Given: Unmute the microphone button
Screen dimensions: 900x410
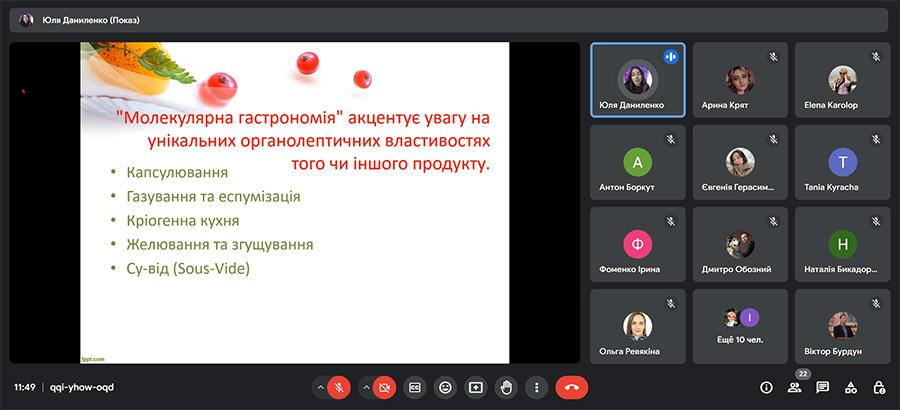Looking at the screenshot, I should pos(339,388).
